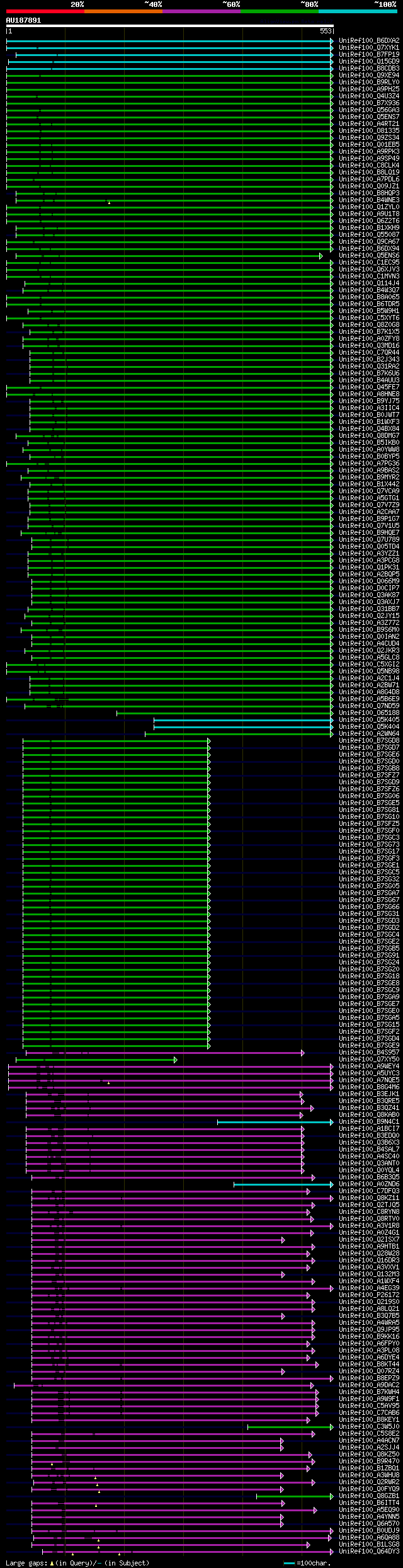Select label UniRef100_Q132M3
Image resolution: width=403 pixels, height=1568 pixels.
coord(369,1274)
